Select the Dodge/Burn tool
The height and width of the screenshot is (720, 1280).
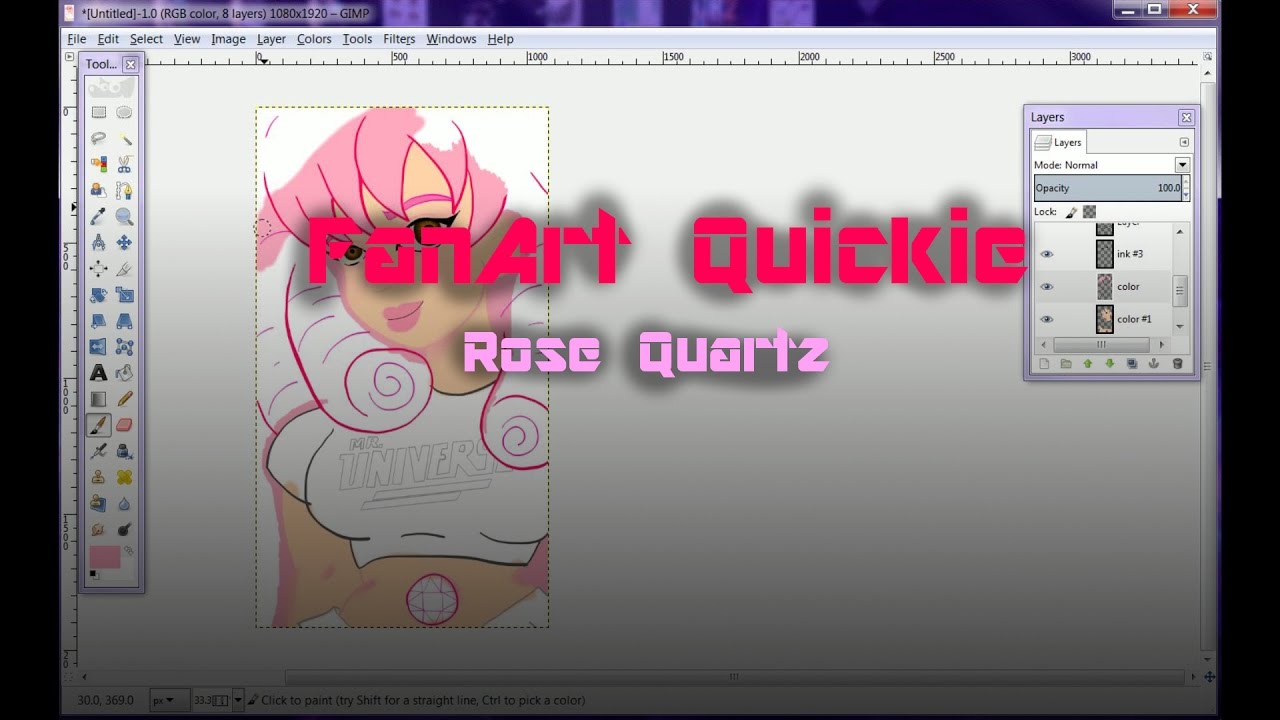(124, 529)
